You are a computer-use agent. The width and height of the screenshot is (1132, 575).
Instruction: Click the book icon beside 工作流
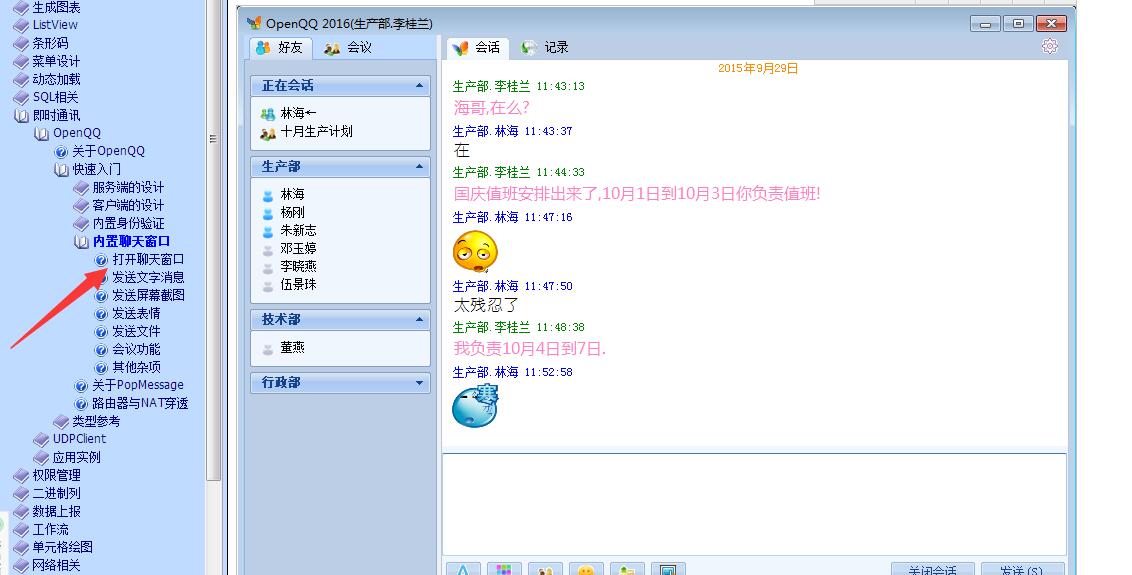pyautogui.click(x=22, y=530)
